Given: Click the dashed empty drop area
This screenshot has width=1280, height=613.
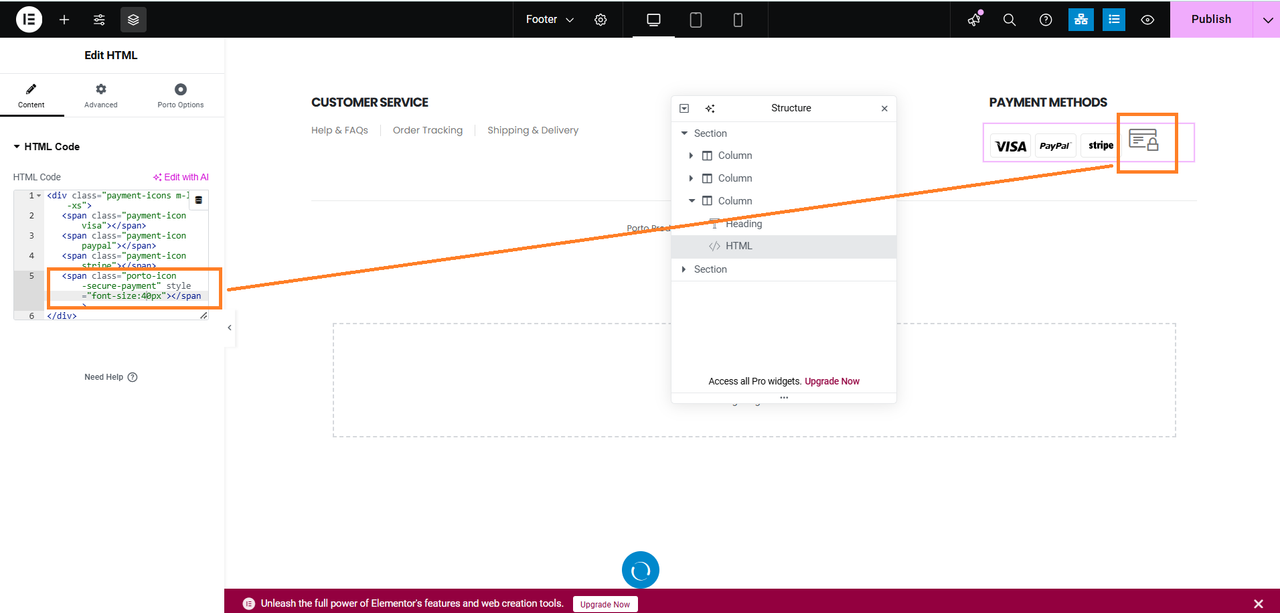Looking at the screenshot, I should (754, 380).
